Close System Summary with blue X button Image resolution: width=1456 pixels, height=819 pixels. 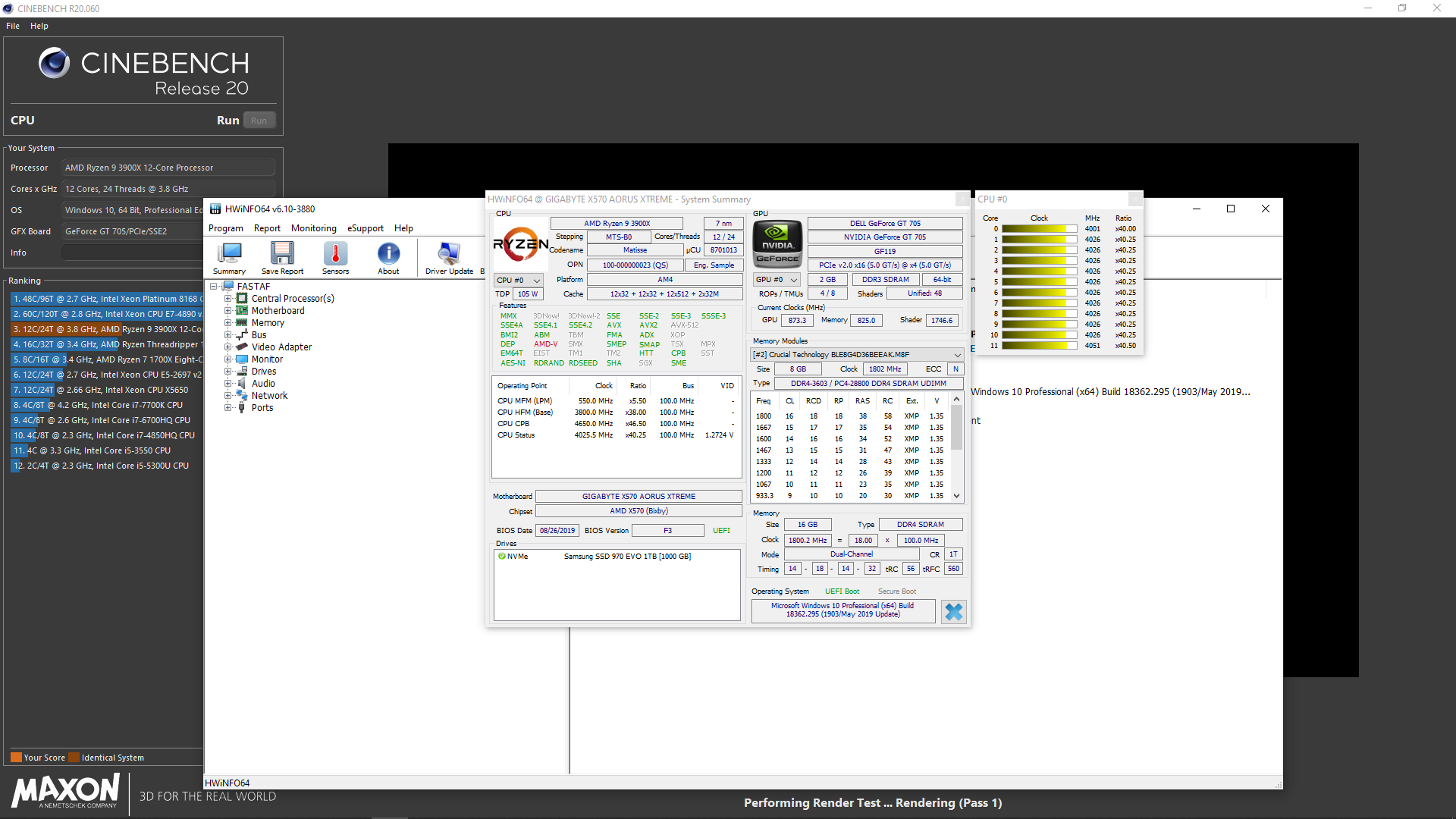tap(953, 611)
